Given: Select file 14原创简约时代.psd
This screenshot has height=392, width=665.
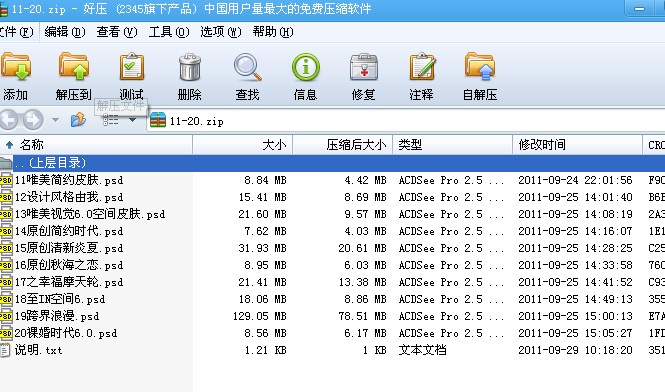Looking at the screenshot, I should (69, 231).
